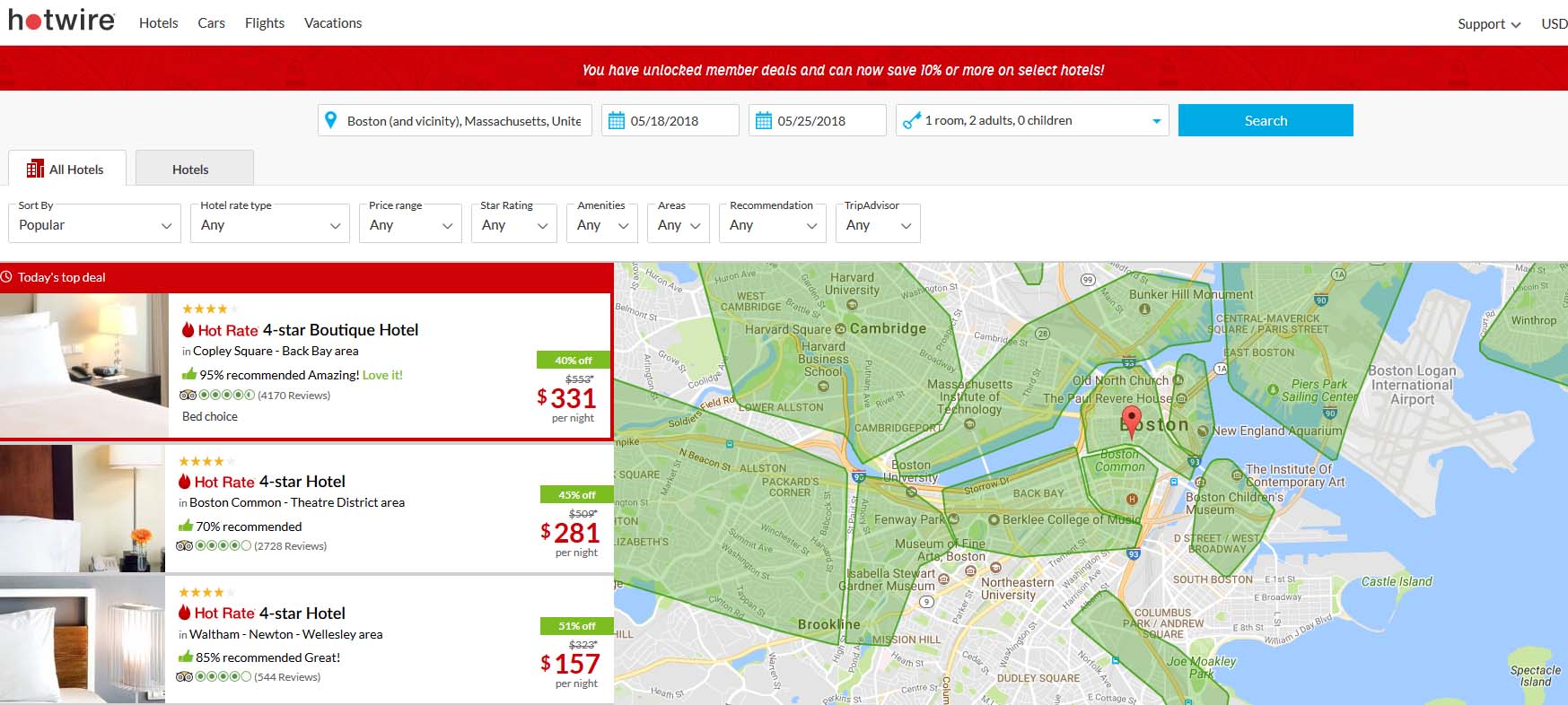The height and width of the screenshot is (705, 1568).
Task: Click the Waltham hotel photo thumbnail
Action: point(83,640)
